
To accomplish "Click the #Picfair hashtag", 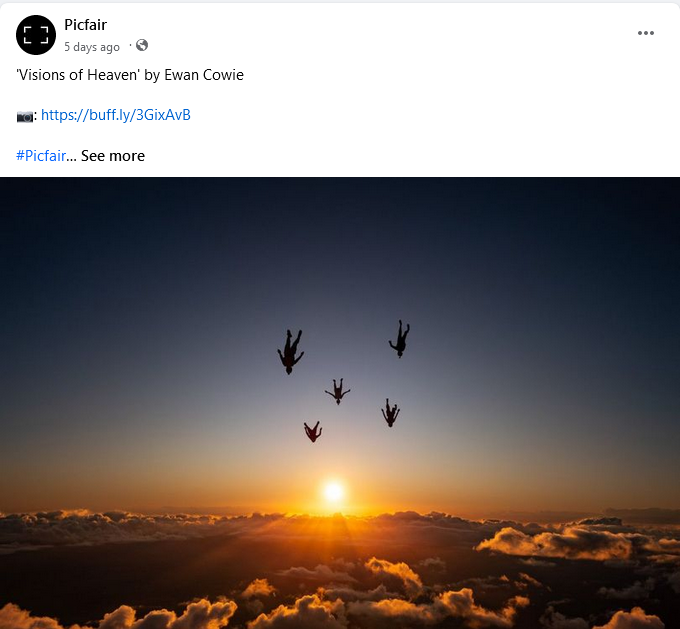I will [x=41, y=155].
